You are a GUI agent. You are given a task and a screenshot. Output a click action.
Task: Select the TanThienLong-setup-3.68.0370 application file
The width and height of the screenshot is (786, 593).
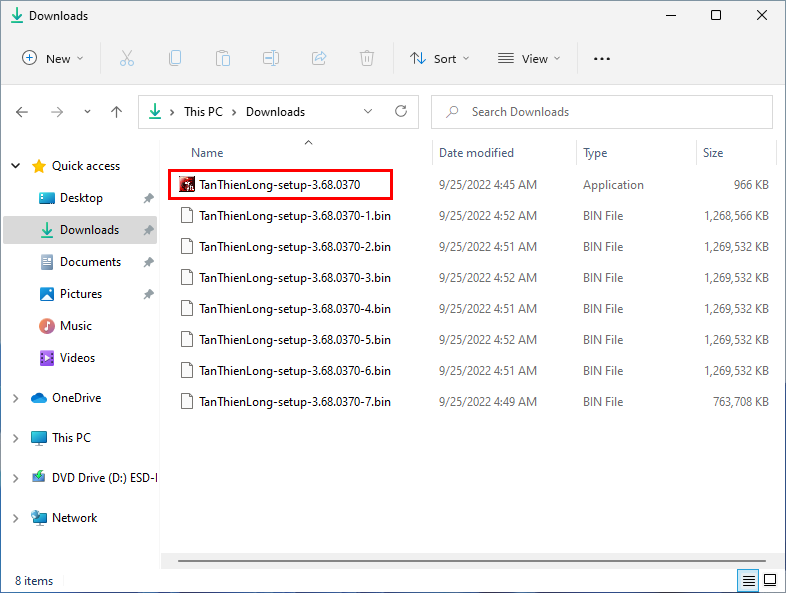tap(279, 185)
